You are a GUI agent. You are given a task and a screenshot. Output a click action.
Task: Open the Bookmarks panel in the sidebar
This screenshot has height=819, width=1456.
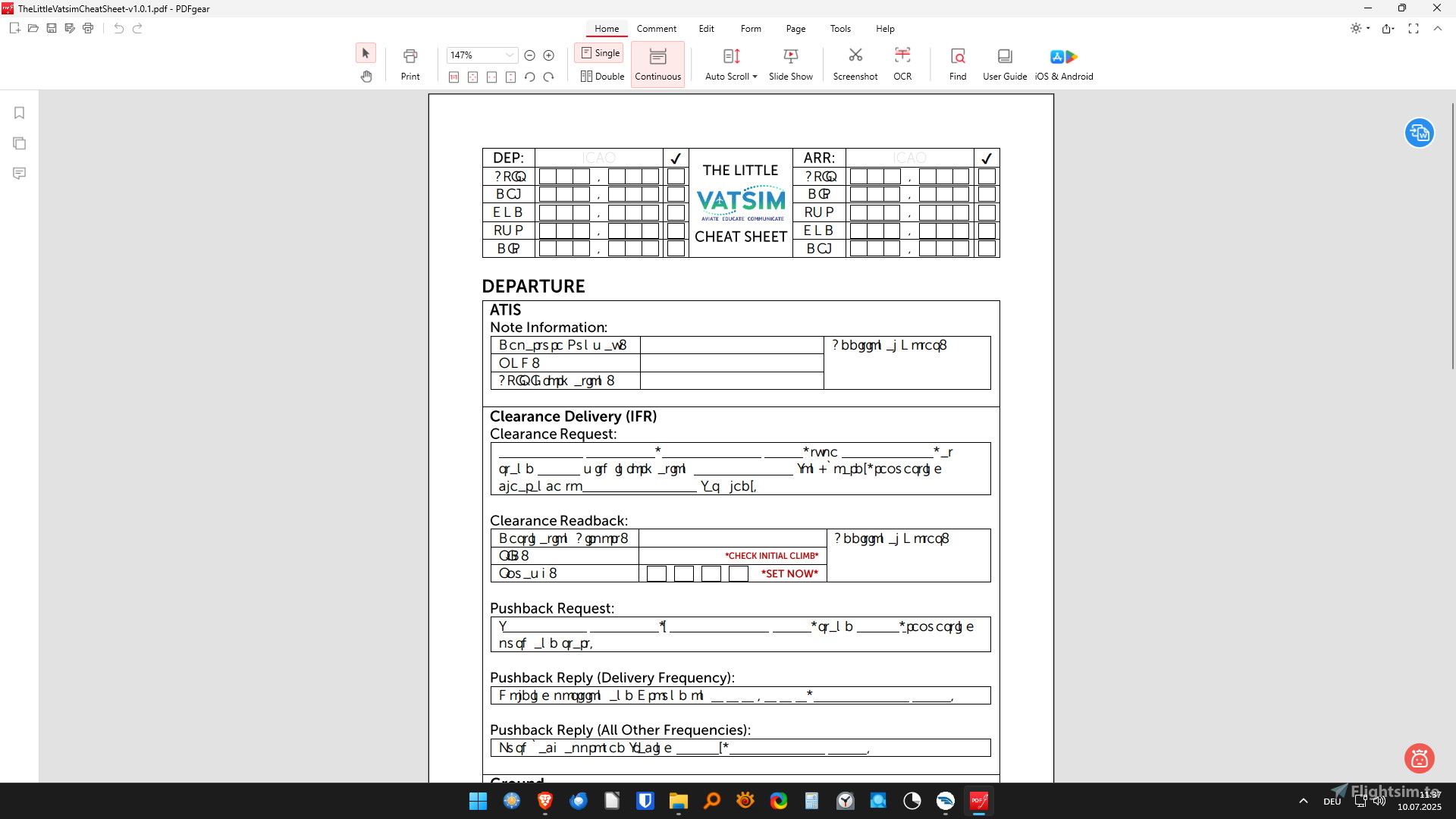pyautogui.click(x=19, y=112)
